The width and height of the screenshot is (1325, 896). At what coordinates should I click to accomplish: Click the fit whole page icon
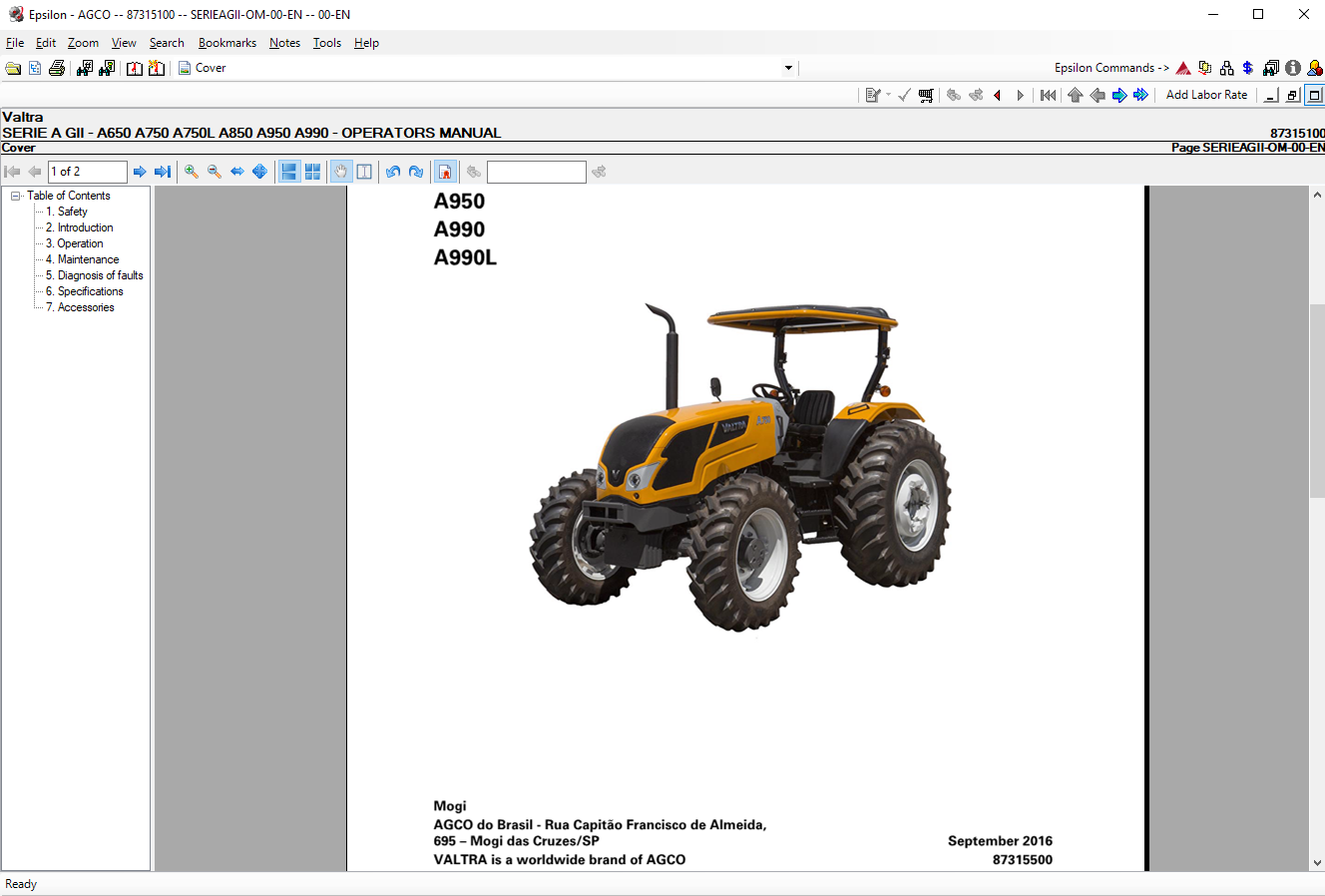259,172
